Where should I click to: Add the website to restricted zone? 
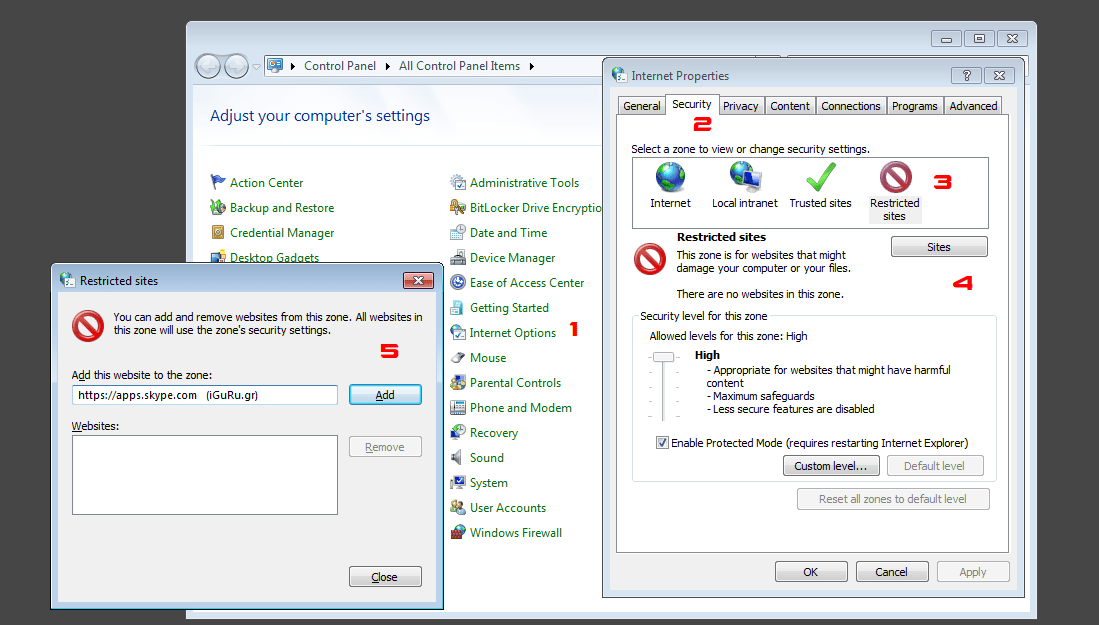385,395
